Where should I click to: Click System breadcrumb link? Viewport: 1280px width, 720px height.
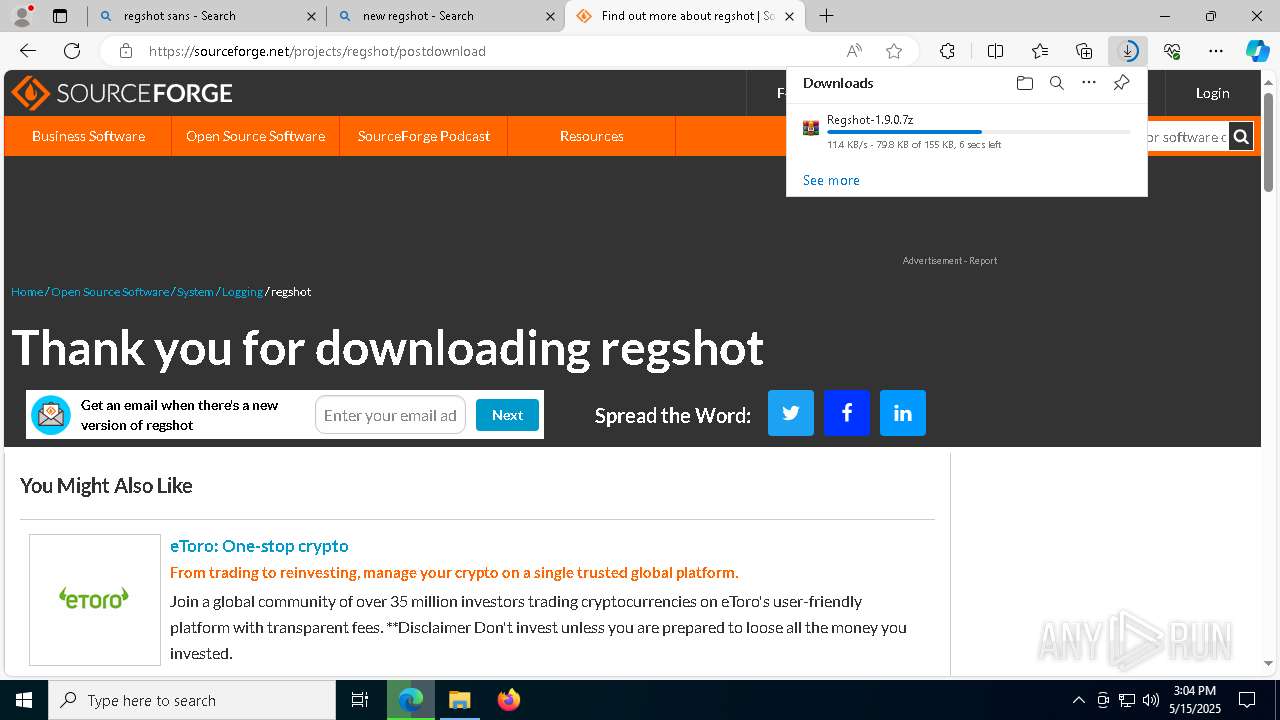coord(195,292)
